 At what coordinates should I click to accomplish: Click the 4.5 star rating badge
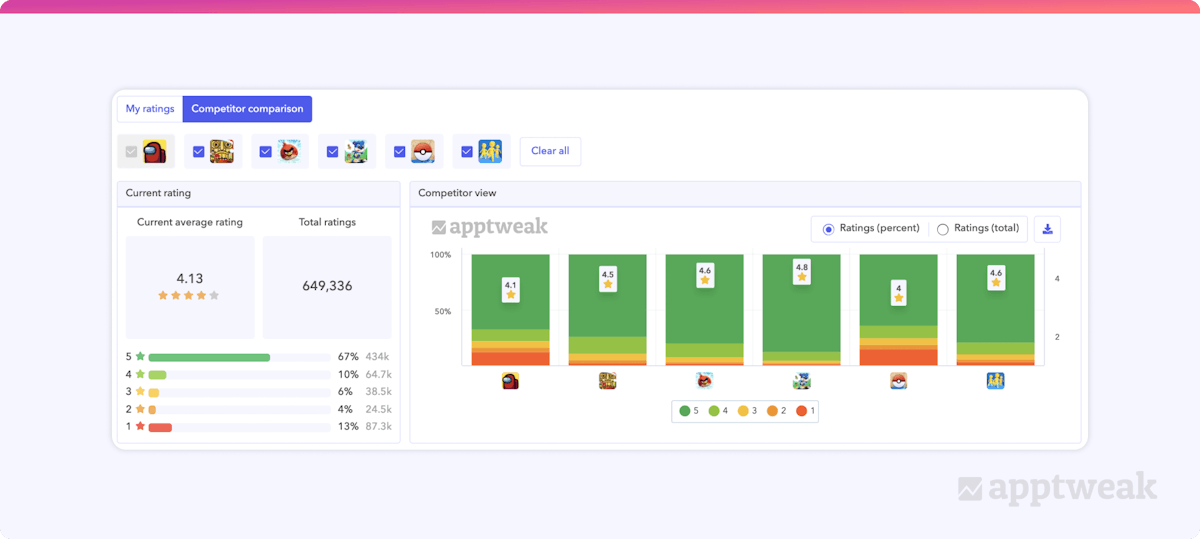pyautogui.click(x=607, y=279)
